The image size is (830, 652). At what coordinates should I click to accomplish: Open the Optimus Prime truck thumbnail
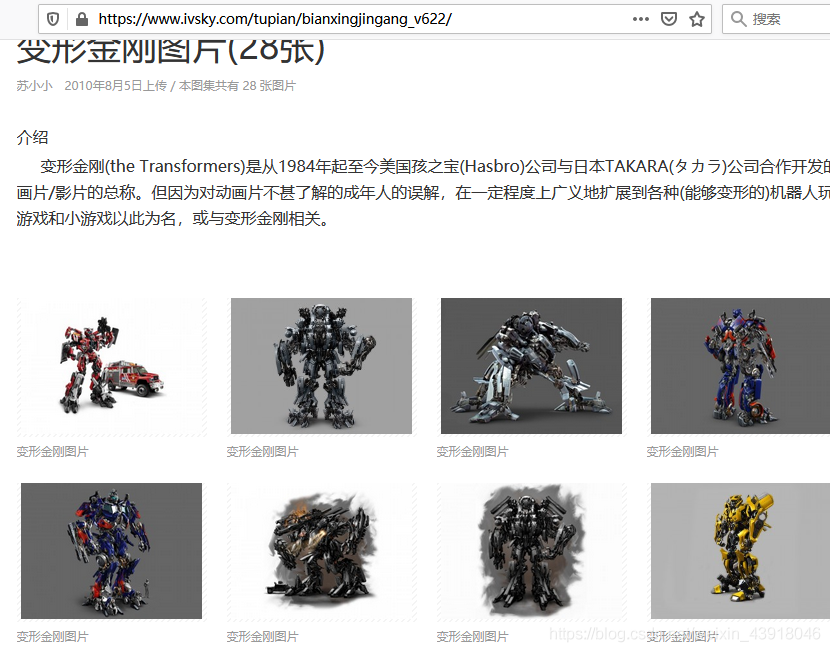point(111,366)
